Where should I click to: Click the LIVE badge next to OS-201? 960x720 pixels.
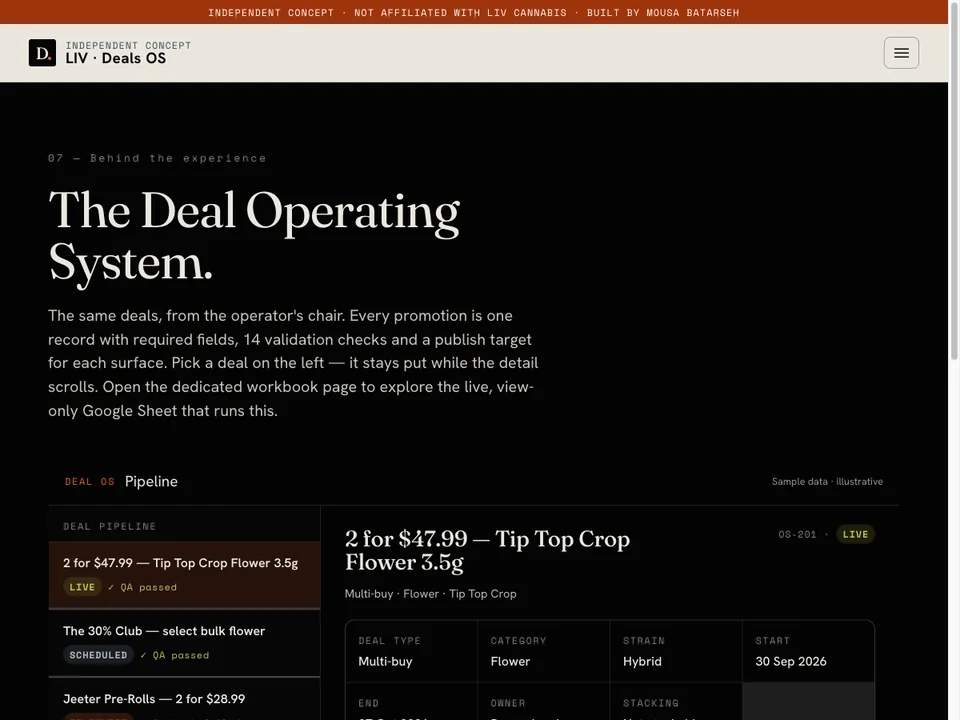[855, 534]
